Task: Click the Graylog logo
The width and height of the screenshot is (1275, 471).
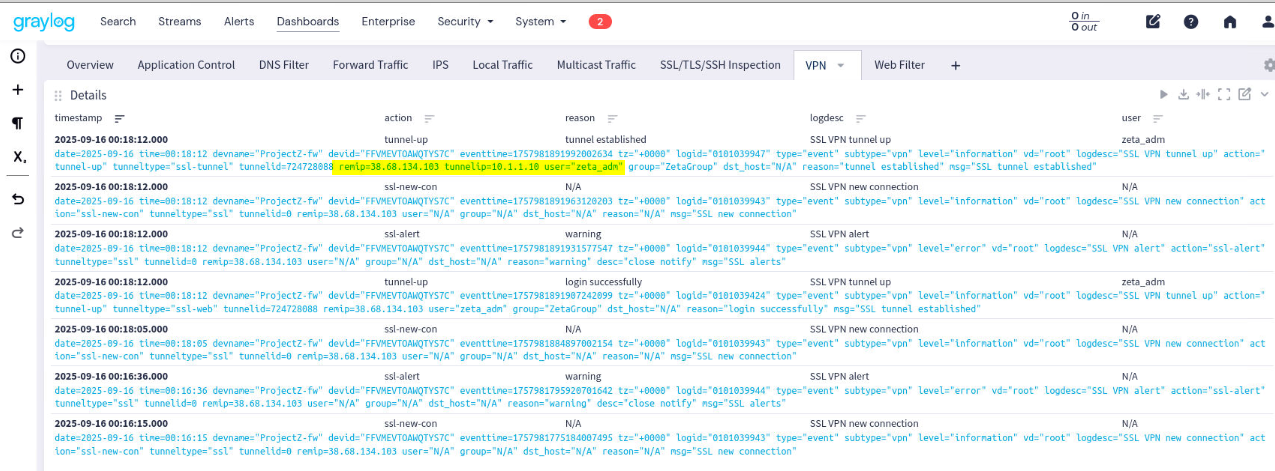Action: (45, 21)
